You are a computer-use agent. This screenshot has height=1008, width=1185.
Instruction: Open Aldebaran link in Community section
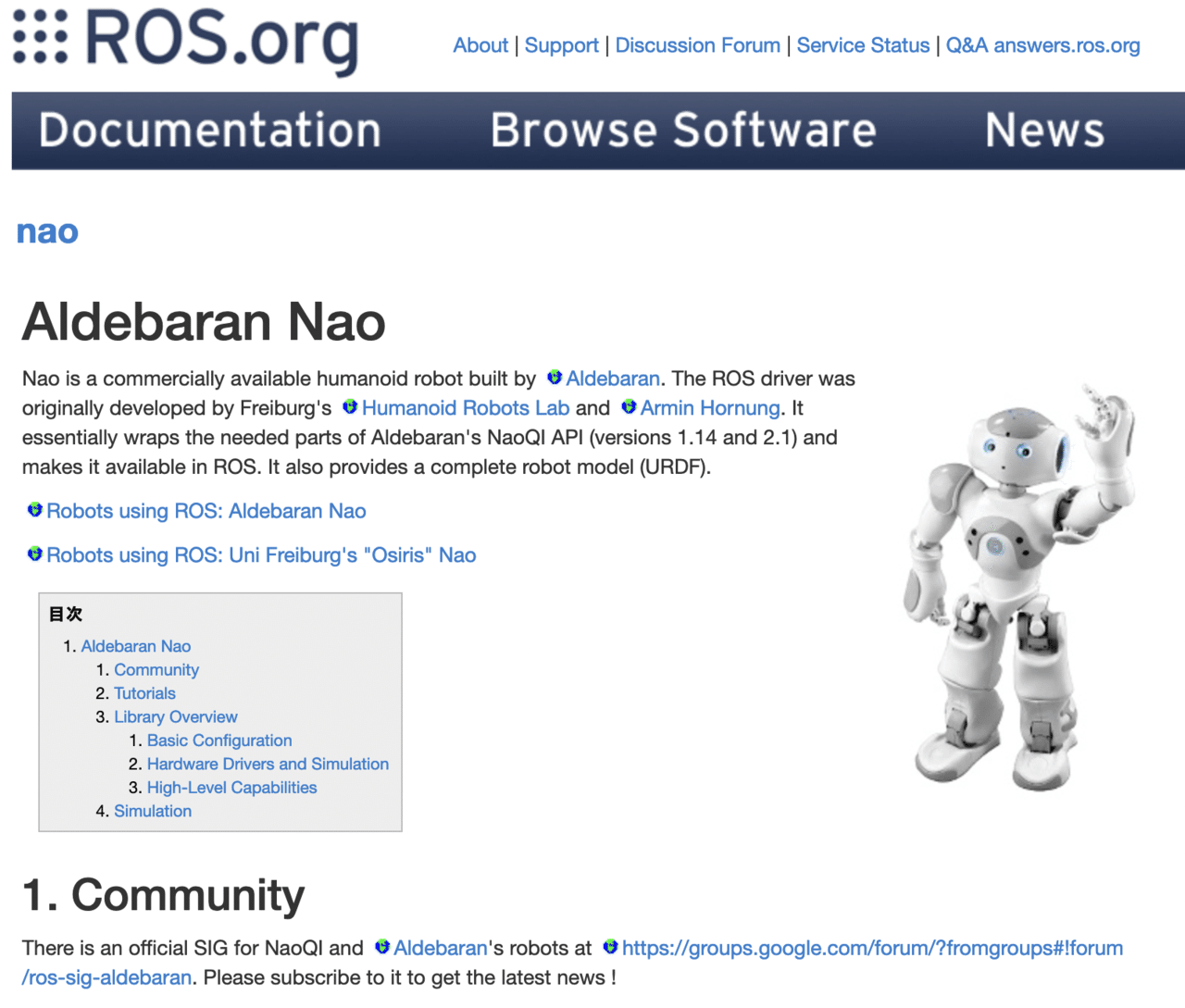pyautogui.click(x=441, y=948)
